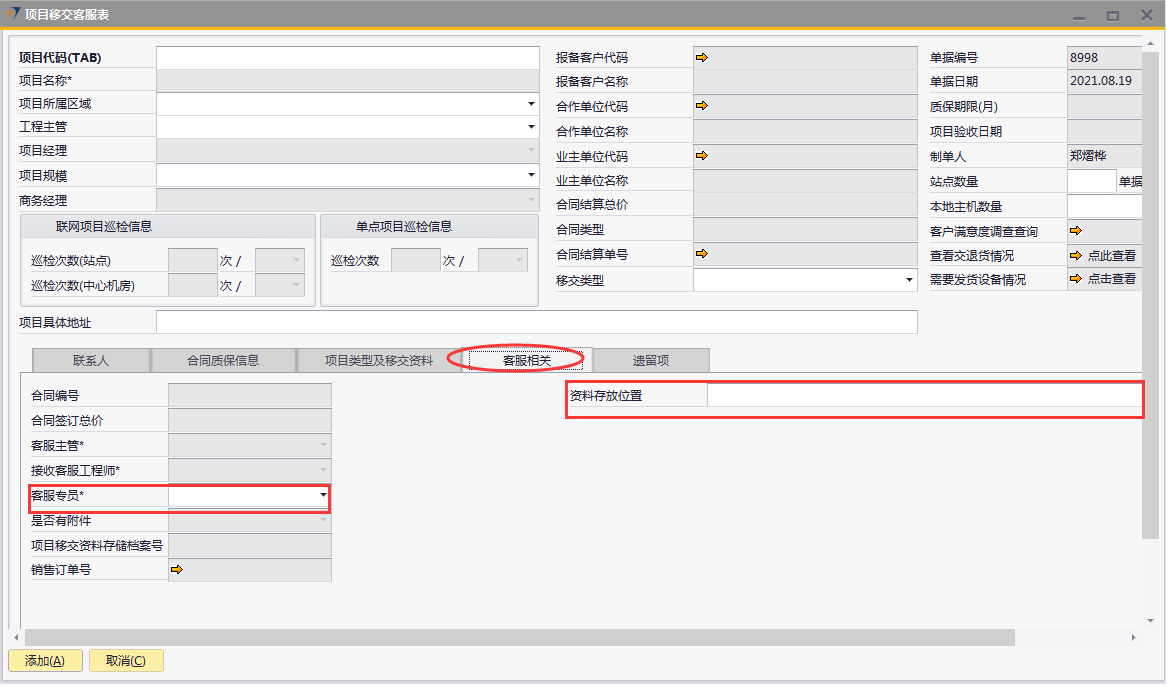Click arrow icon beside 报备客户代码
This screenshot has width=1167, height=686.
point(702,58)
